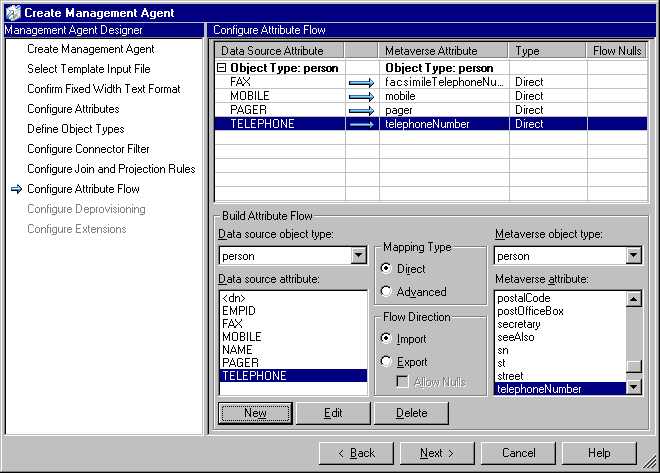
Task: Choose the Export flow direction
Action: click(386, 362)
